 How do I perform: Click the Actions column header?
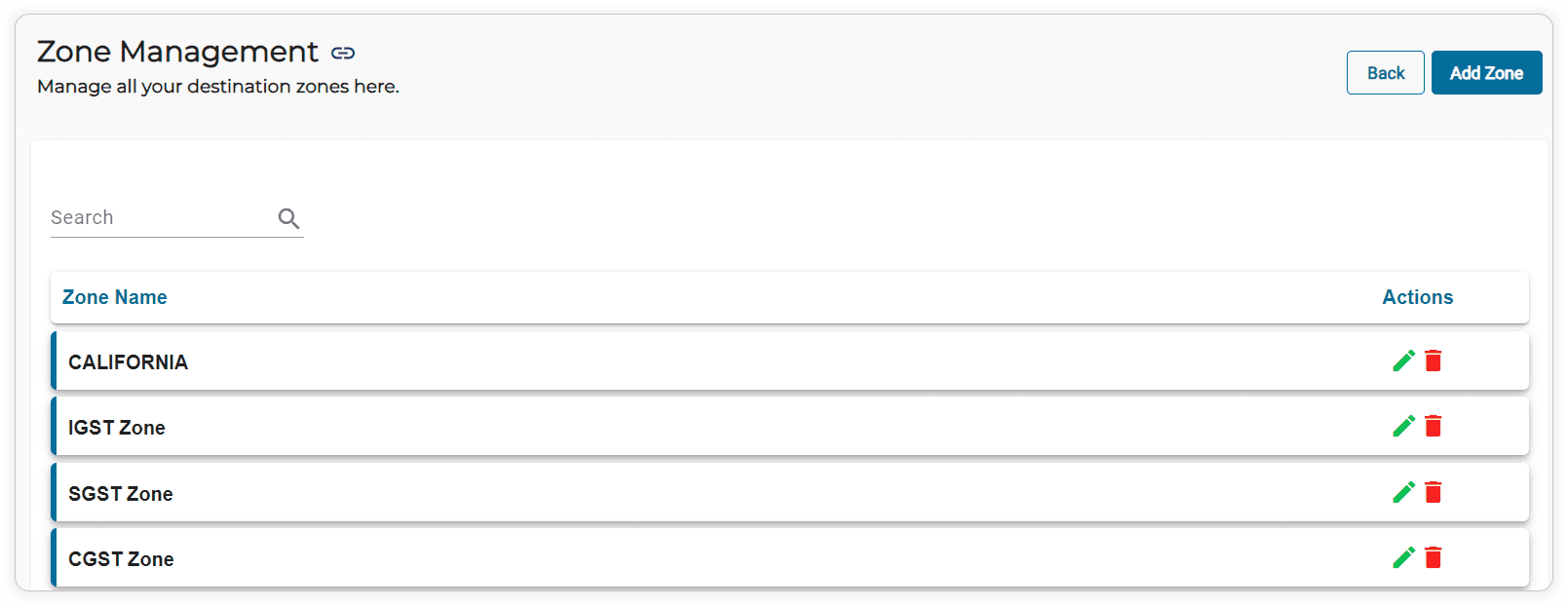[1417, 297]
